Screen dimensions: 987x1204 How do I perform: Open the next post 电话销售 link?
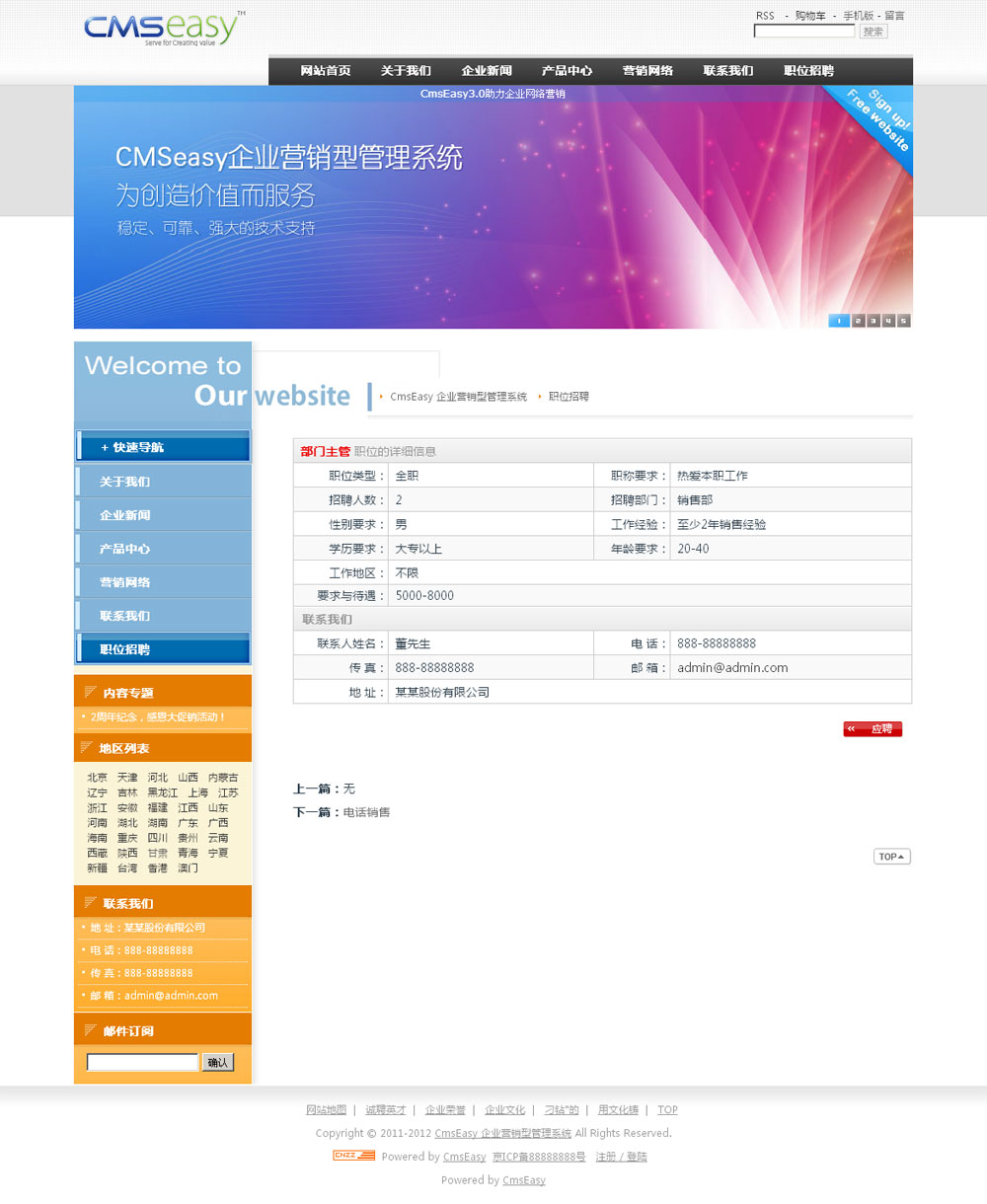pyautogui.click(x=366, y=812)
